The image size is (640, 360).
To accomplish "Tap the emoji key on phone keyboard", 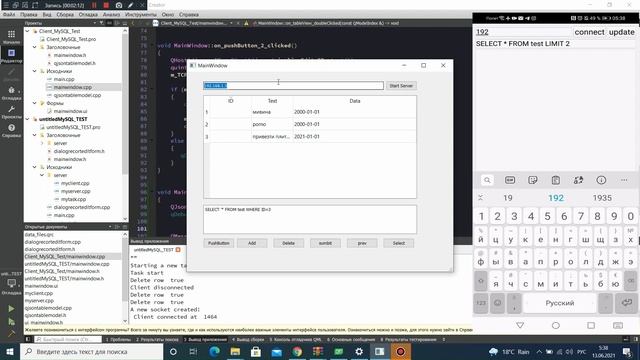I will pyautogui.click(x=498, y=303).
